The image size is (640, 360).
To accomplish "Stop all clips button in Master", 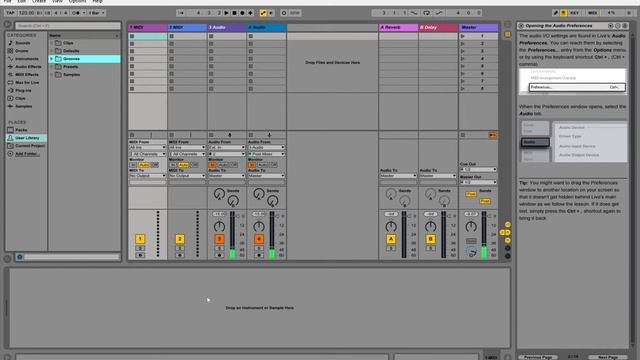I will pyautogui.click(x=463, y=135).
